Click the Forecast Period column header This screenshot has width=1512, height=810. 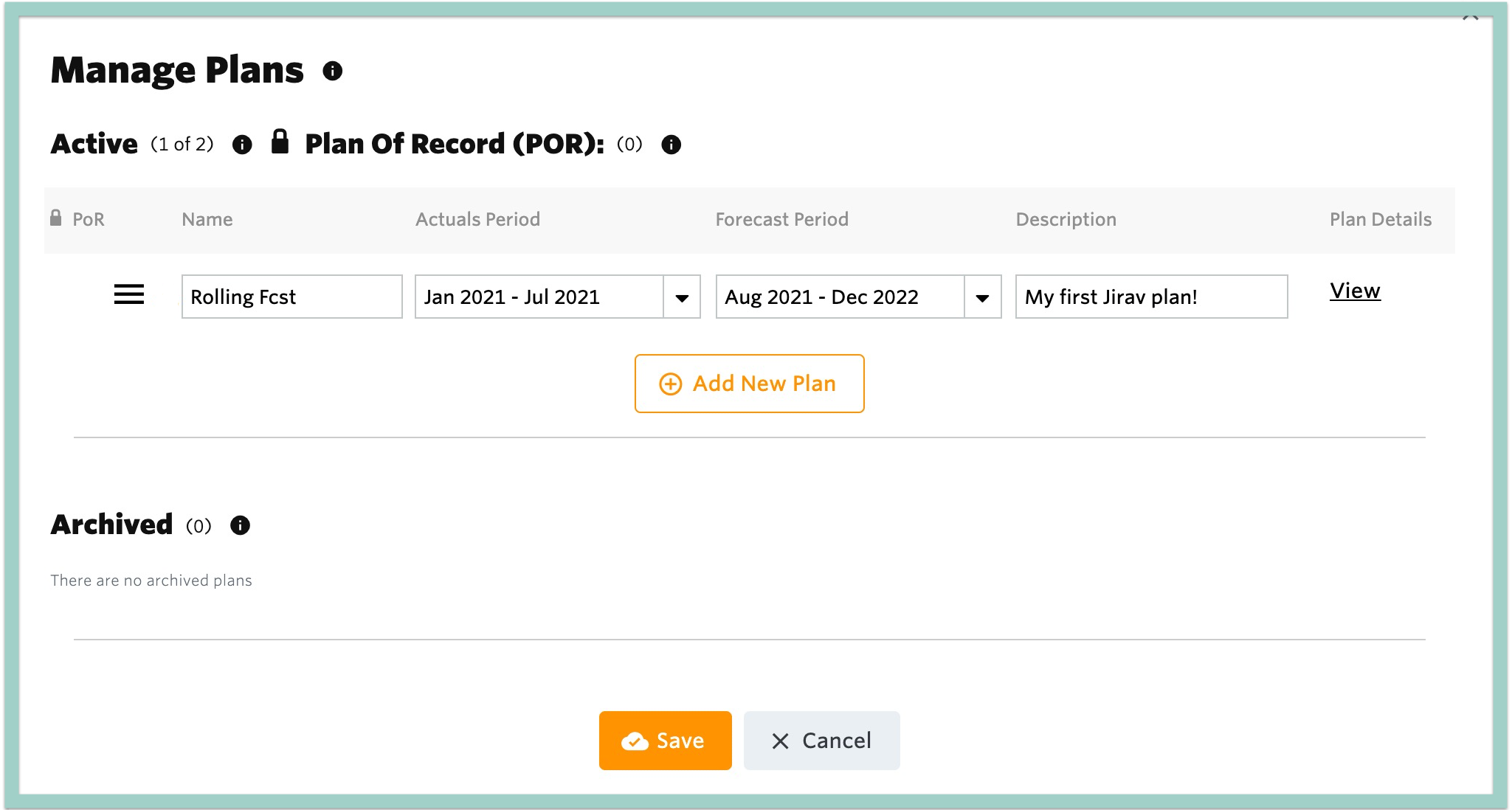(782, 219)
